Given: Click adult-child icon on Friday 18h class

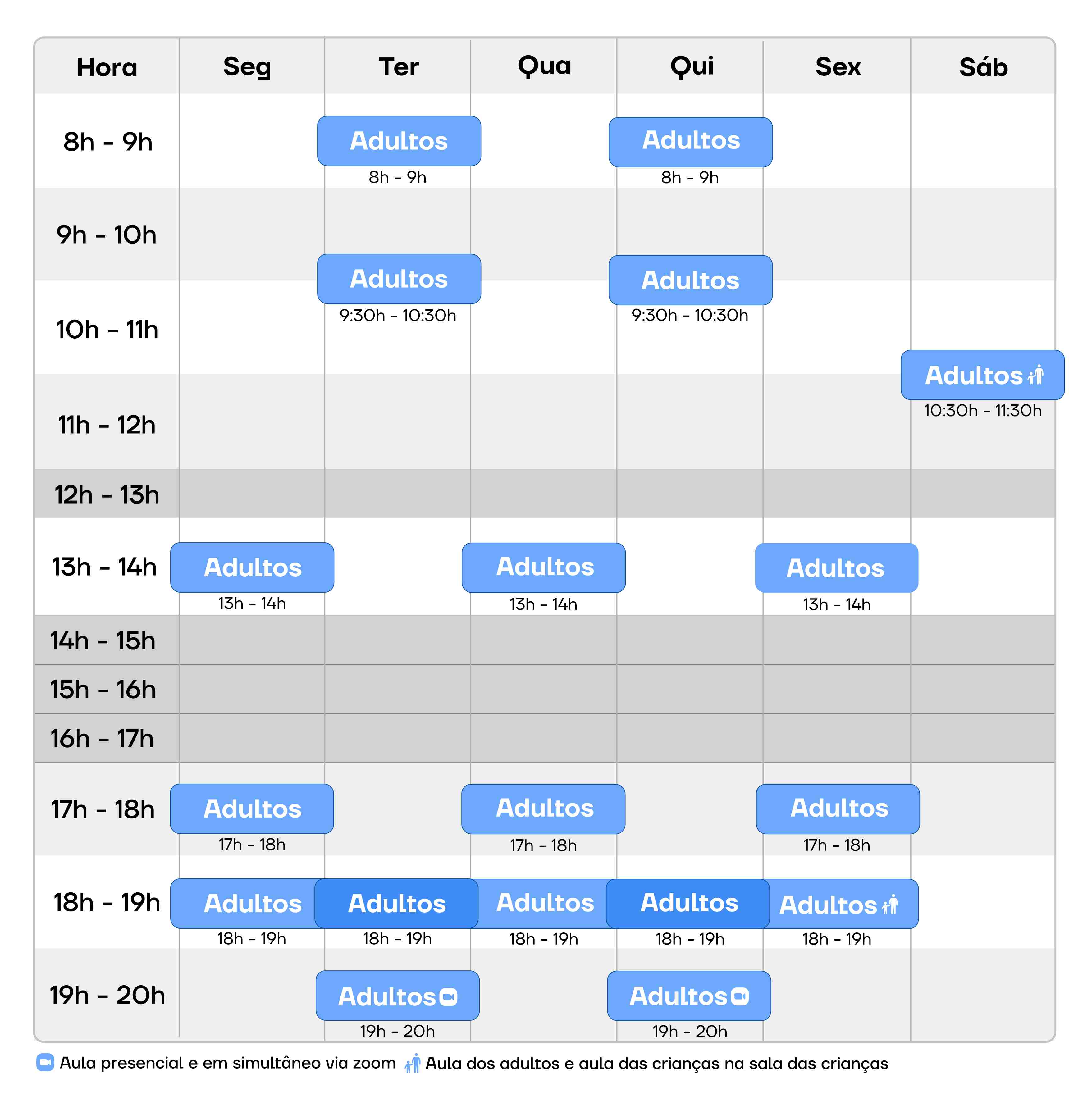Looking at the screenshot, I should point(890,905).
